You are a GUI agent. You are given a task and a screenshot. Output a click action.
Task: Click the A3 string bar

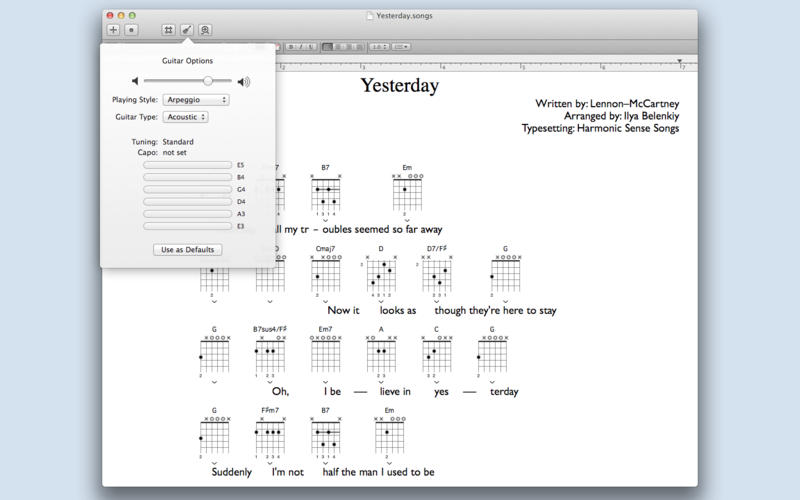pyautogui.click(x=187, y=214)
